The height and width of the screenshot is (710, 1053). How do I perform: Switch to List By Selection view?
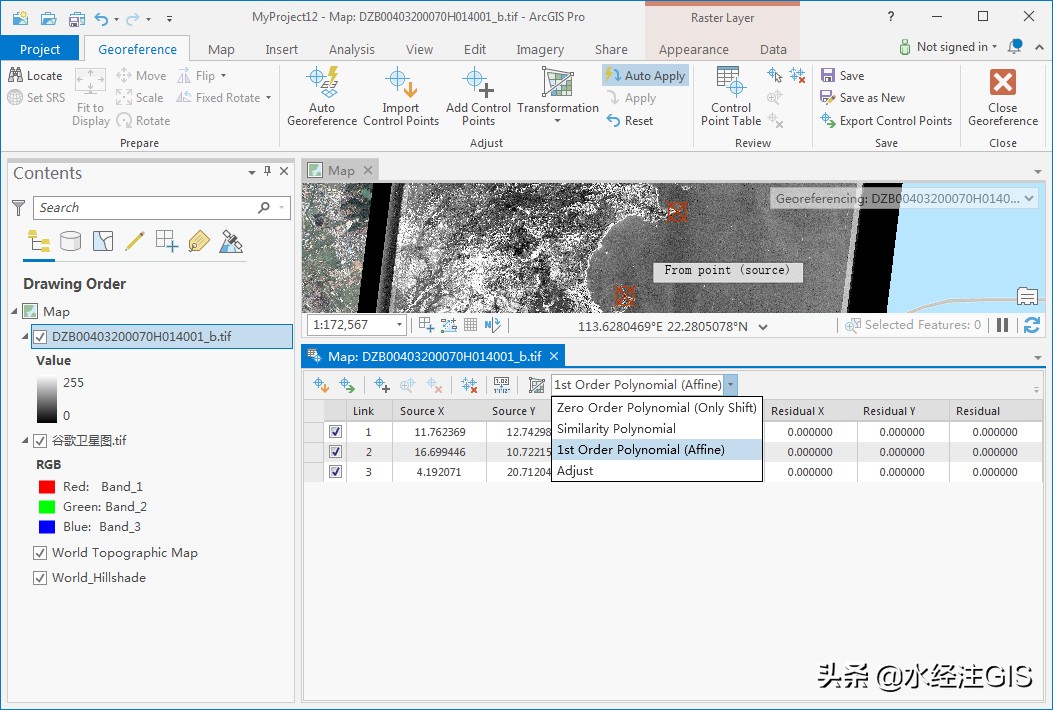103,240
